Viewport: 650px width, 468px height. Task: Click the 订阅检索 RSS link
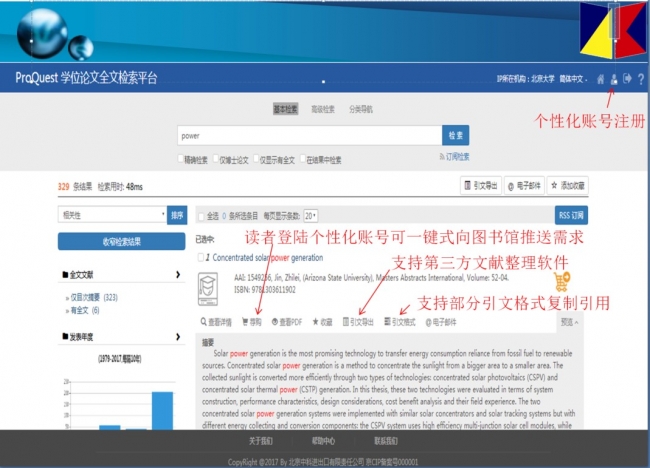tap(454, 157)
